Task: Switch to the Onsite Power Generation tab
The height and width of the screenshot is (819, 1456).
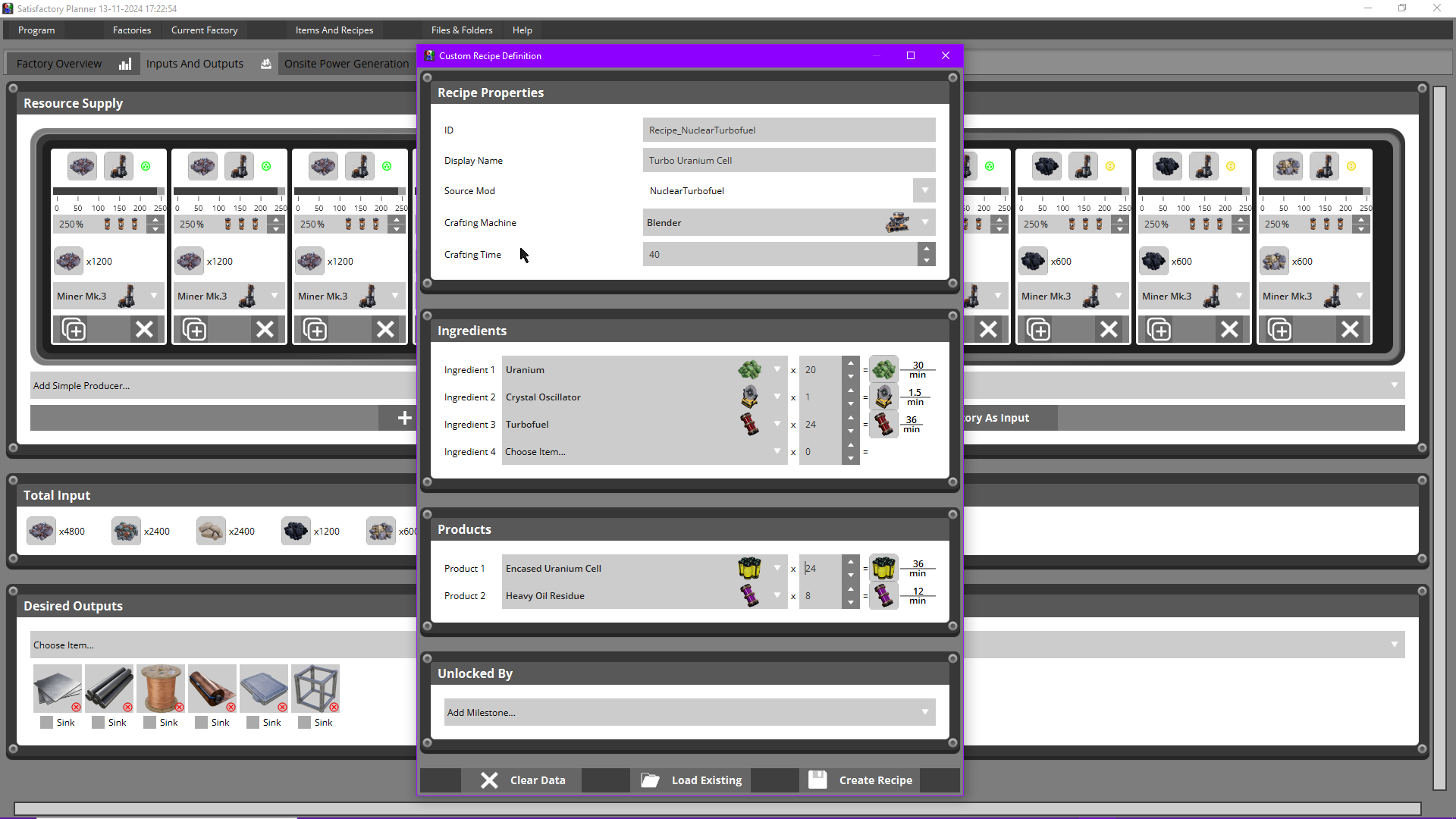Action: pyautogui.click(x=346, y=63)
